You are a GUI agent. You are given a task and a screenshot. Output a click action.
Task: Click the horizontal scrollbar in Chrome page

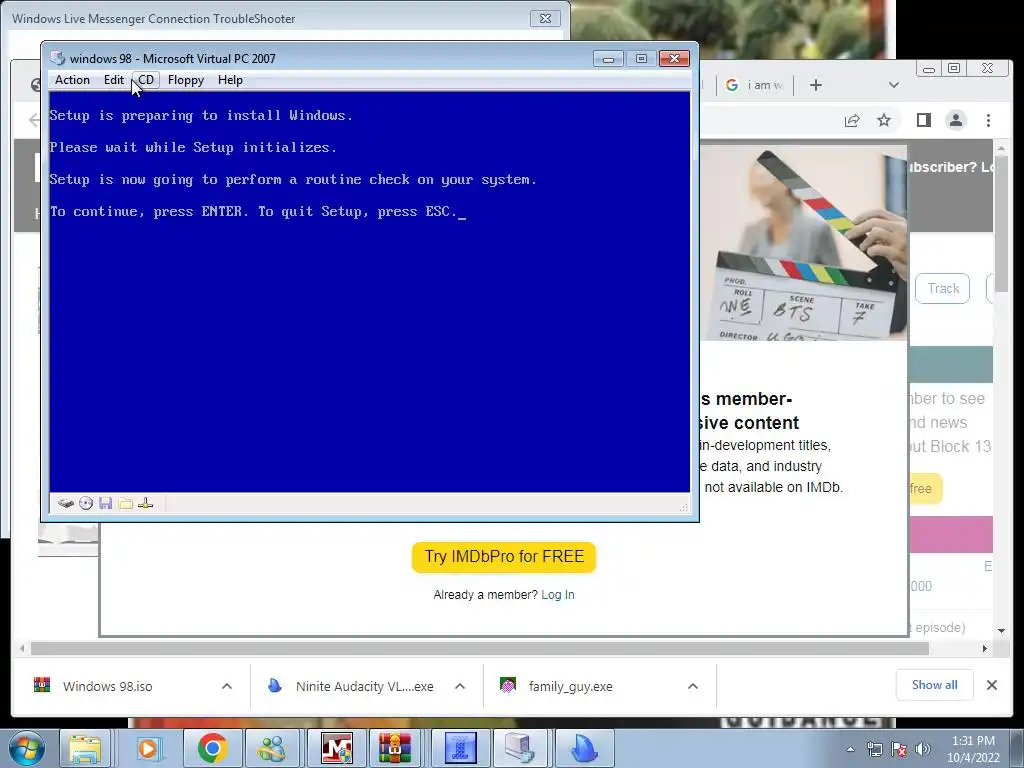480,648
